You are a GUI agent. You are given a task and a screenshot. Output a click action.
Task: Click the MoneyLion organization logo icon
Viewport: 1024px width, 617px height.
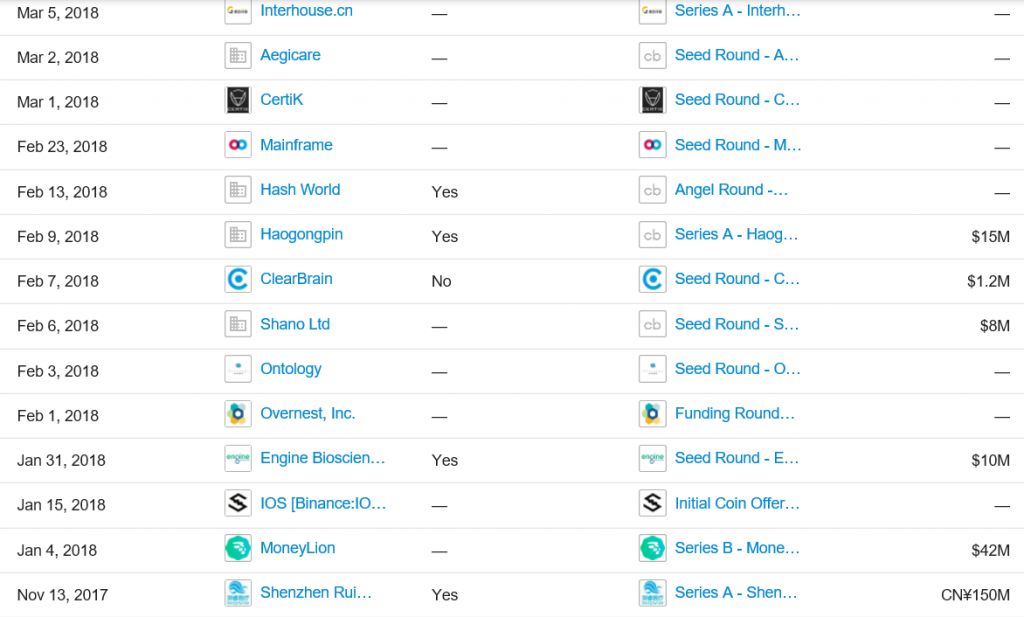click(x=238, y=548)
